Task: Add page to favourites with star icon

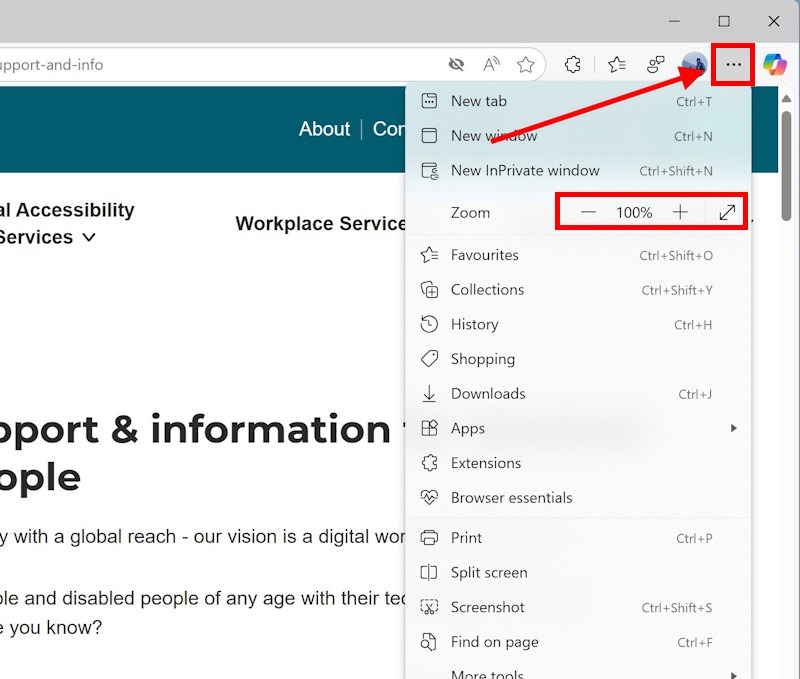Action: tap(526, 65)
